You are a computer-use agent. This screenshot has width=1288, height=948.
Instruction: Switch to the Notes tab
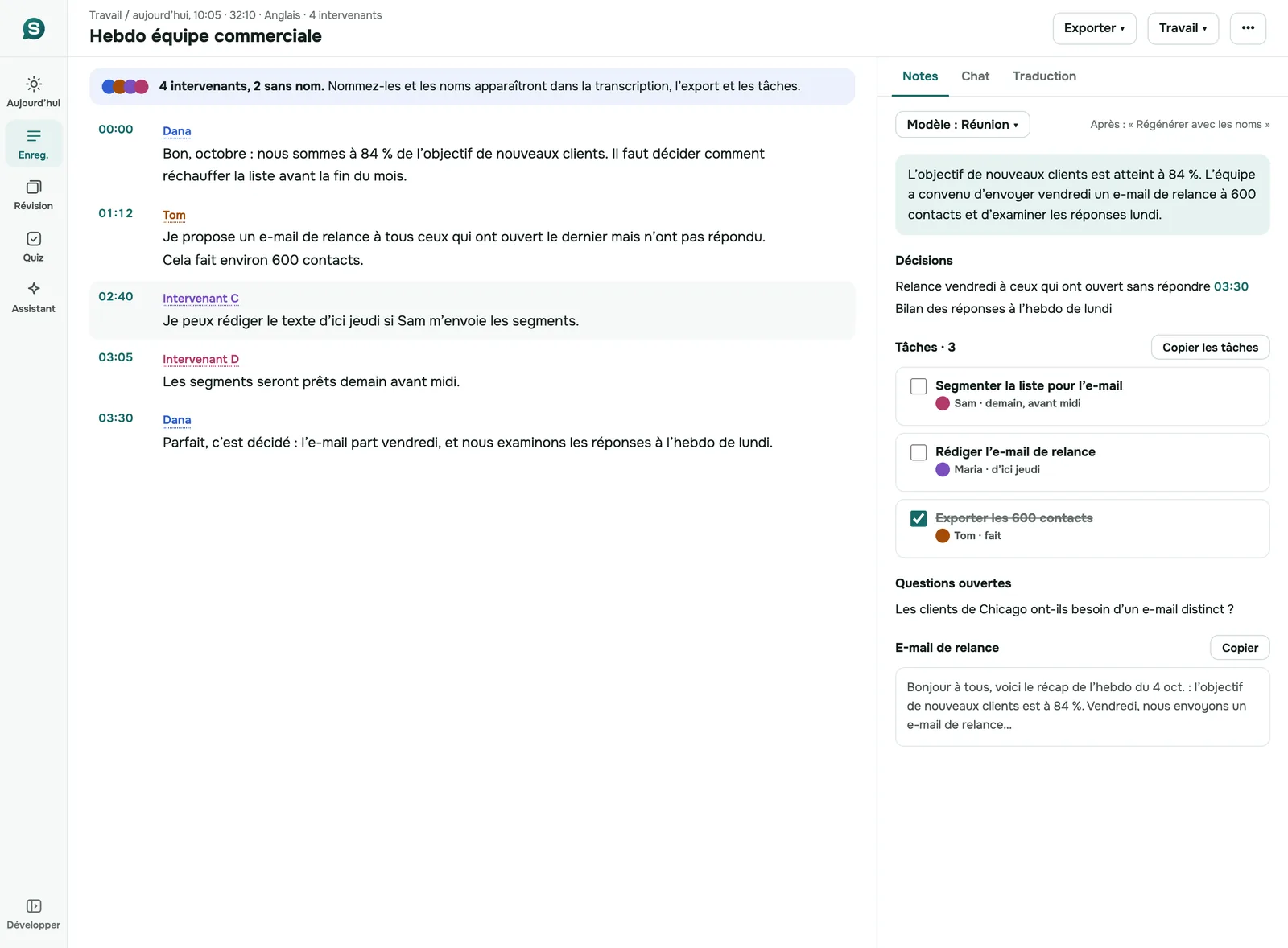pos(920,76)
